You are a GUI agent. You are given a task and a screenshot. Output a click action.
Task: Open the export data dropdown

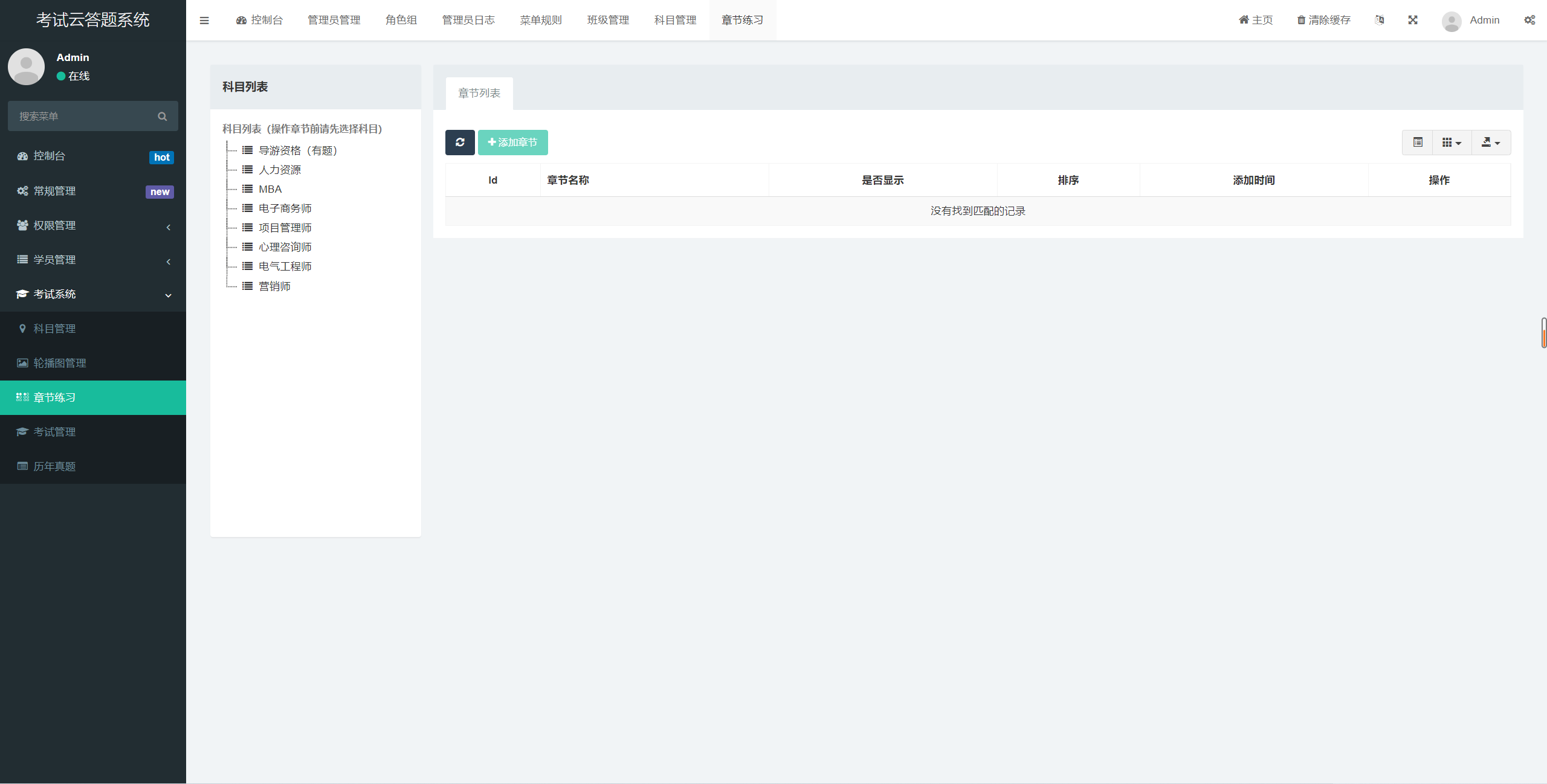point(1491,143)
